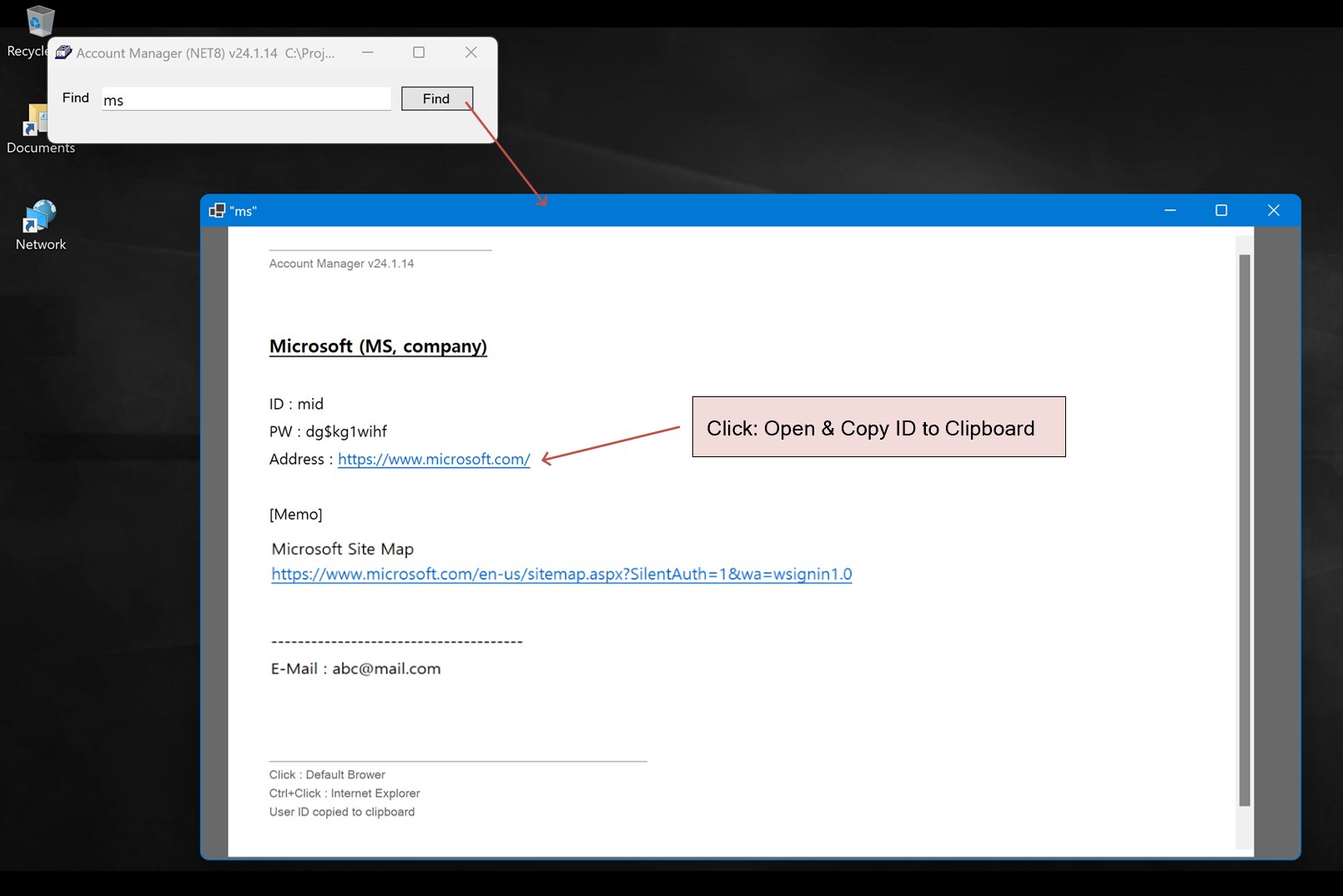
Task: Open the https://www.microsoft.com/ address link
Action: 434,459
